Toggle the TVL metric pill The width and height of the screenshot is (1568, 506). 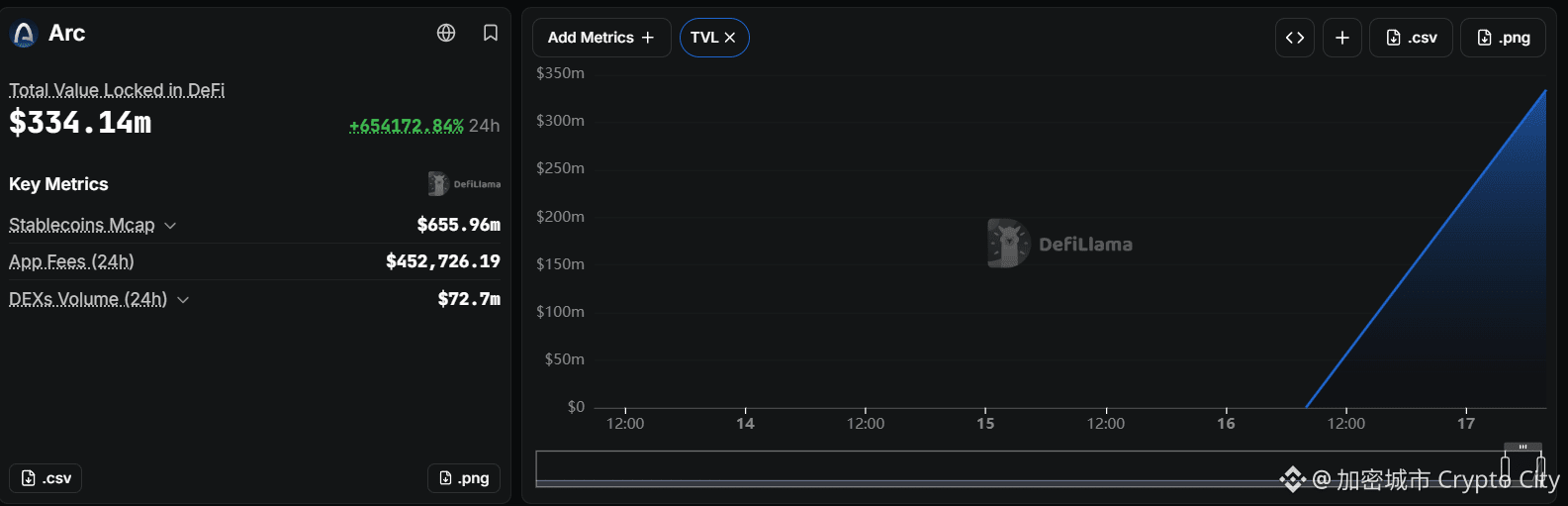[x=714, y=38]
